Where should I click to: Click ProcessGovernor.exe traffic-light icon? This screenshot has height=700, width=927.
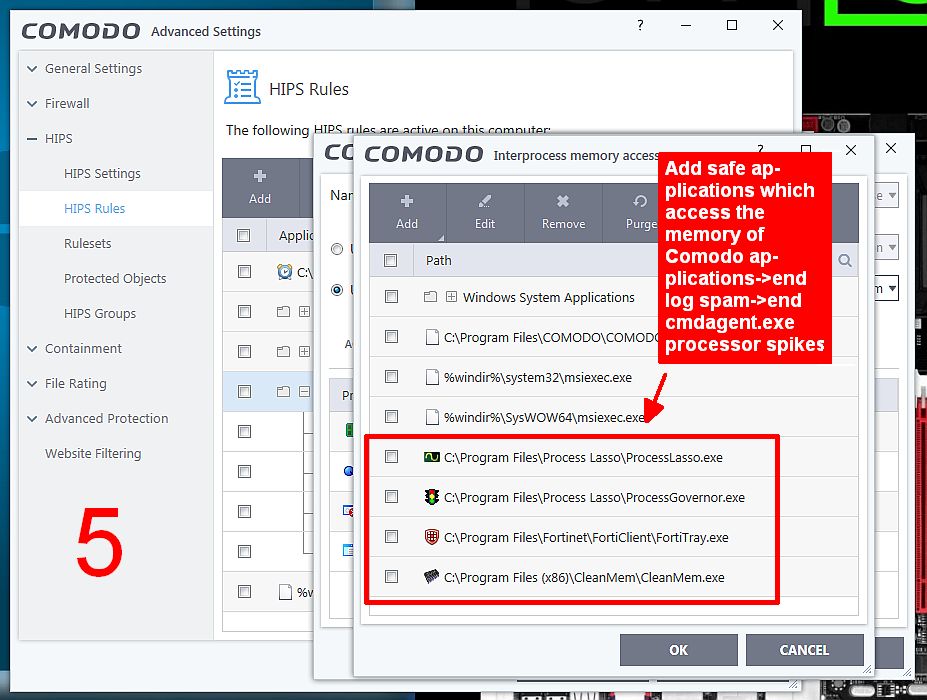click(x=432, y=497)
